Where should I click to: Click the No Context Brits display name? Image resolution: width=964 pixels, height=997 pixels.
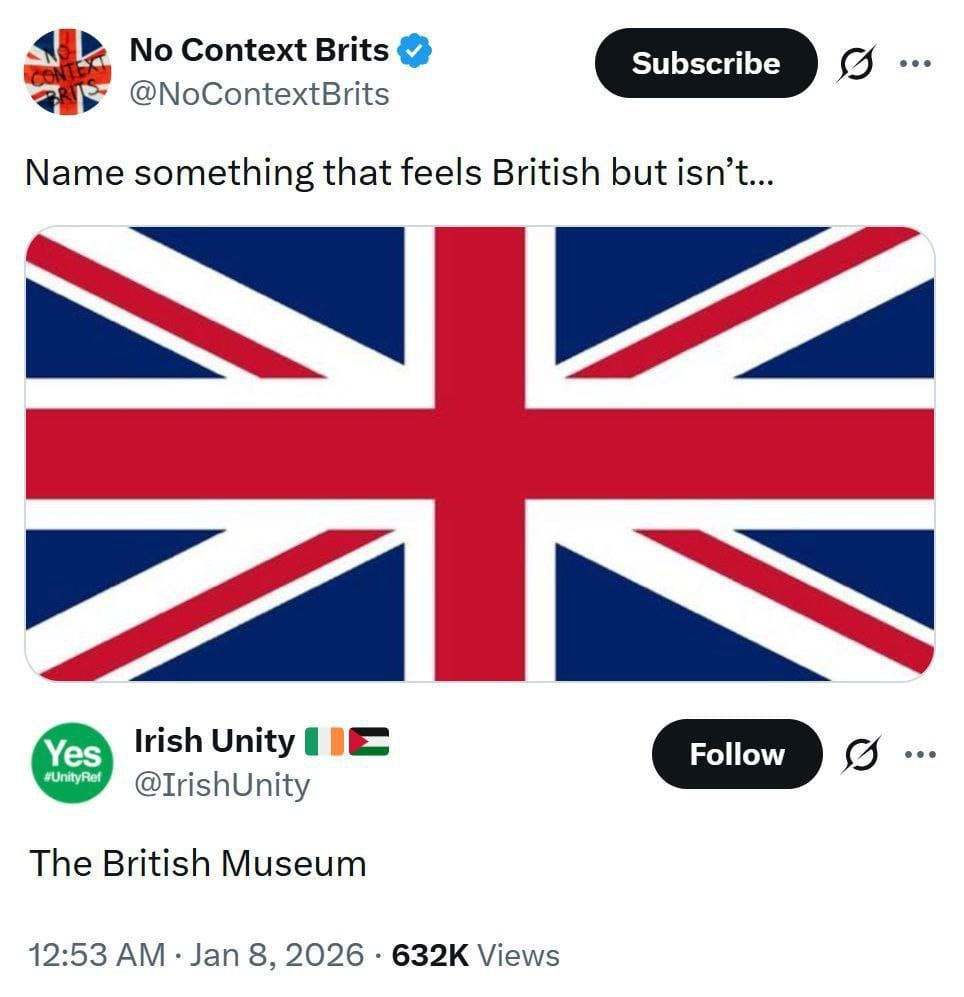coord(259,48)
